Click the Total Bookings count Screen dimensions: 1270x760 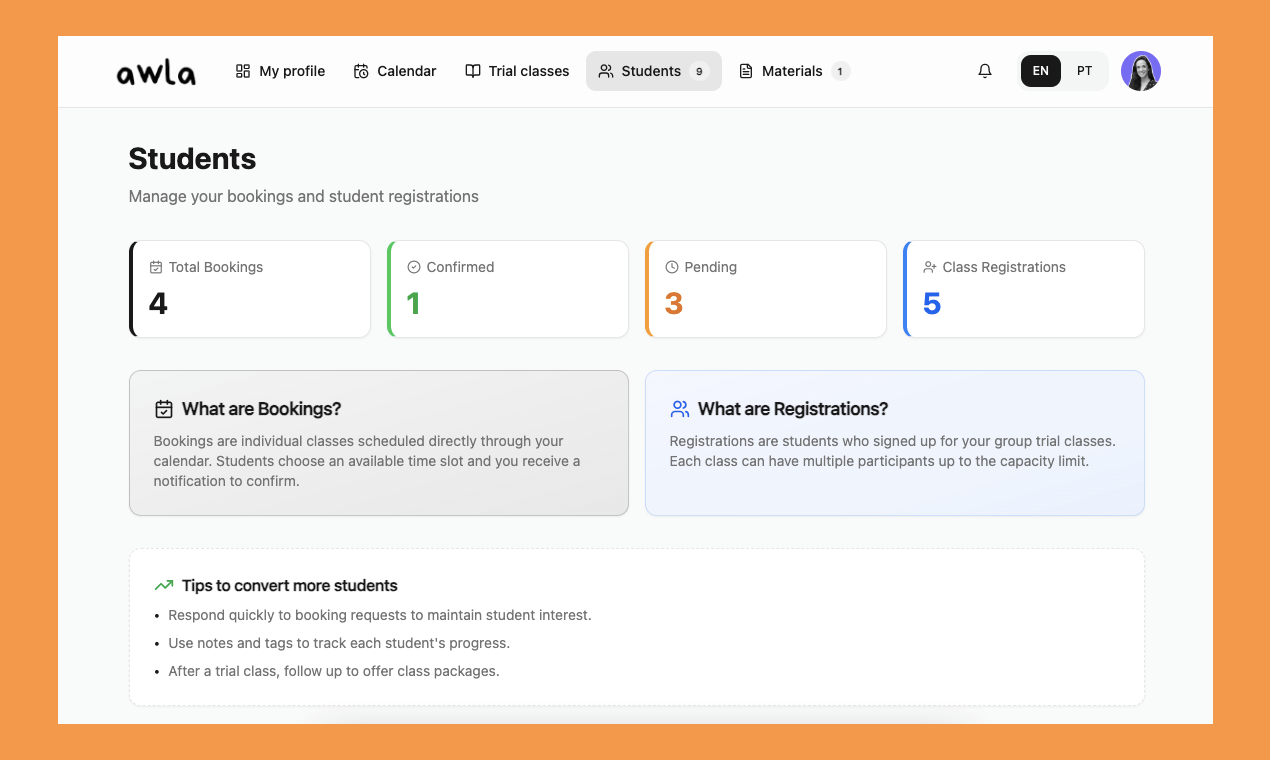coord(157,303)
